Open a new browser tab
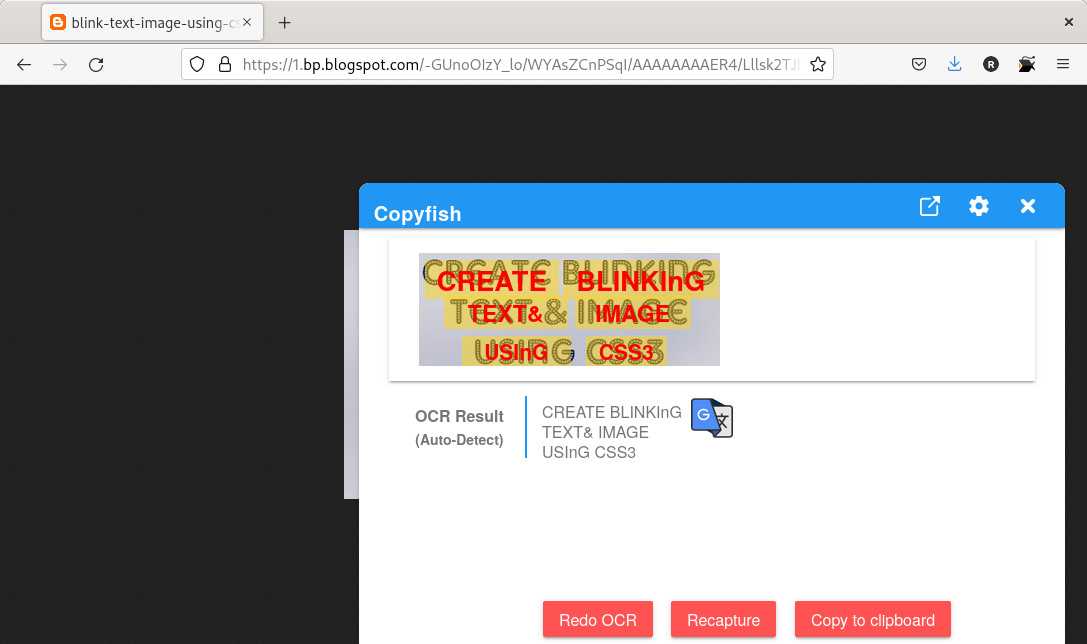 click(x=284, y=23)
